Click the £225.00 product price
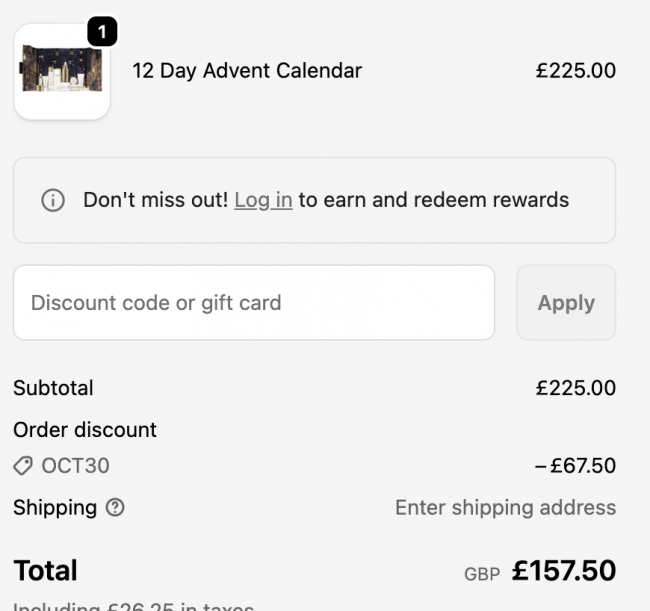This screenshot has width=650, height=611. (575, 71)
